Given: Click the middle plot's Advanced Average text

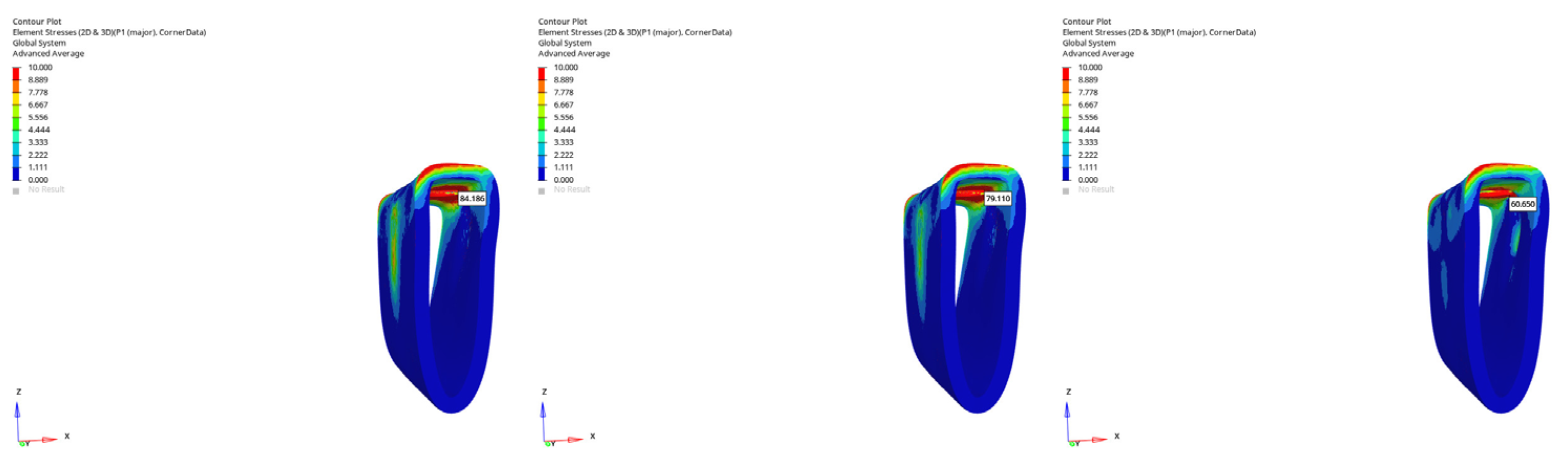Looking at the screenshot, I should click(x=573, y=54).
